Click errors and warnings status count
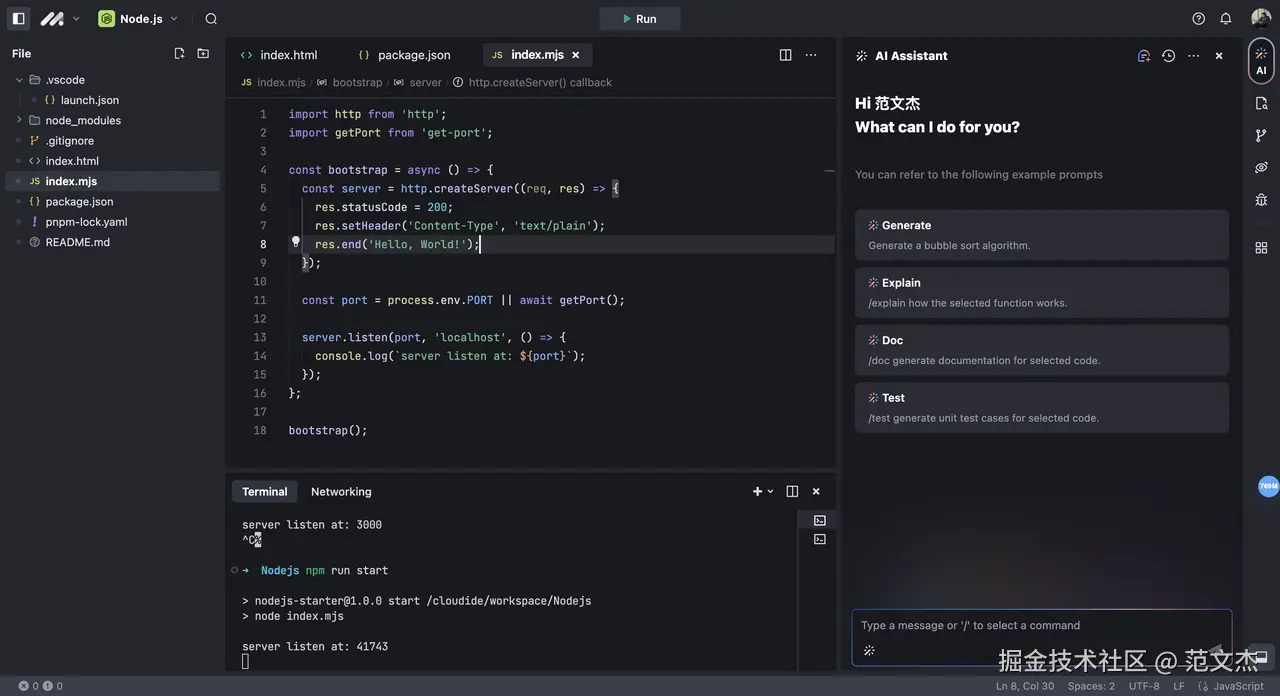1280x696 pixels. [40, 686]
